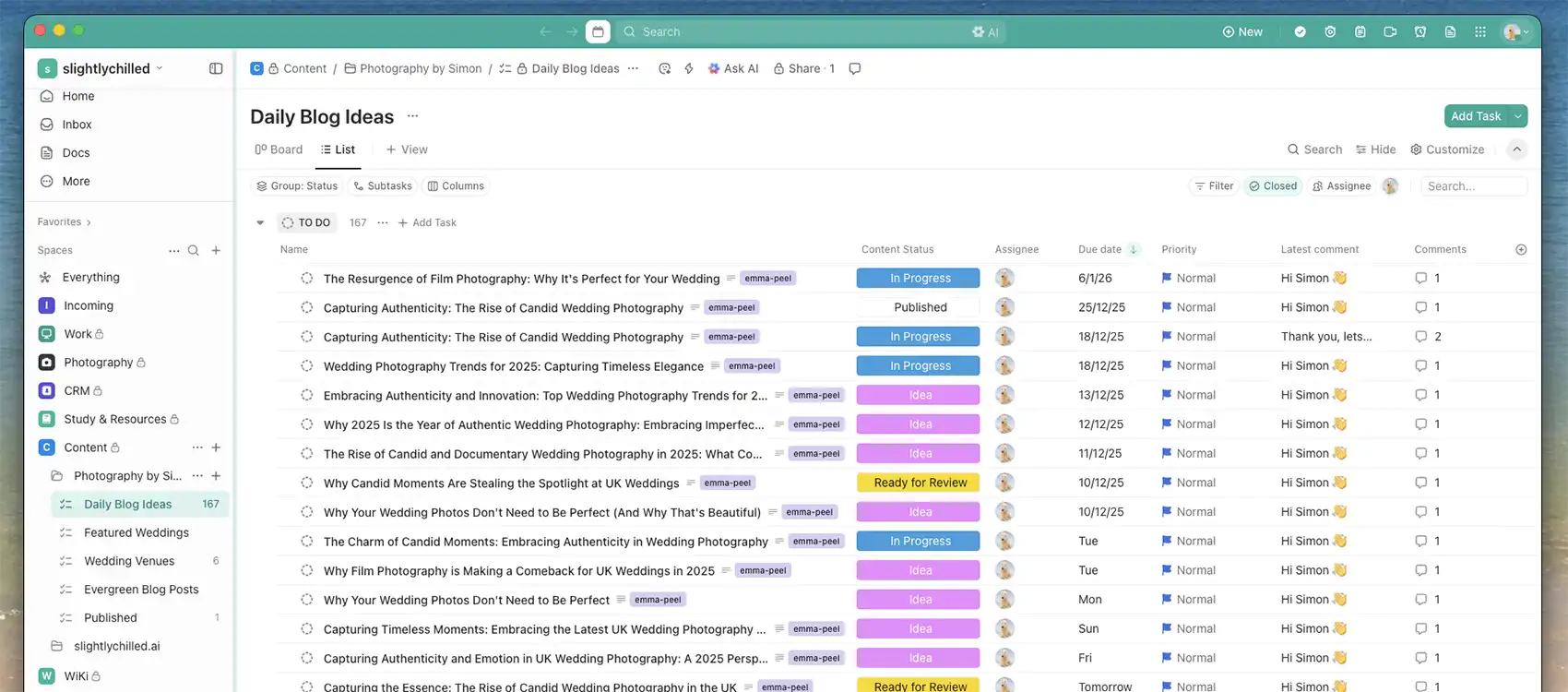Open Docs in sidebar
Image resolution: width=1568 pixels, height=692 pixels.
(76, 153)
